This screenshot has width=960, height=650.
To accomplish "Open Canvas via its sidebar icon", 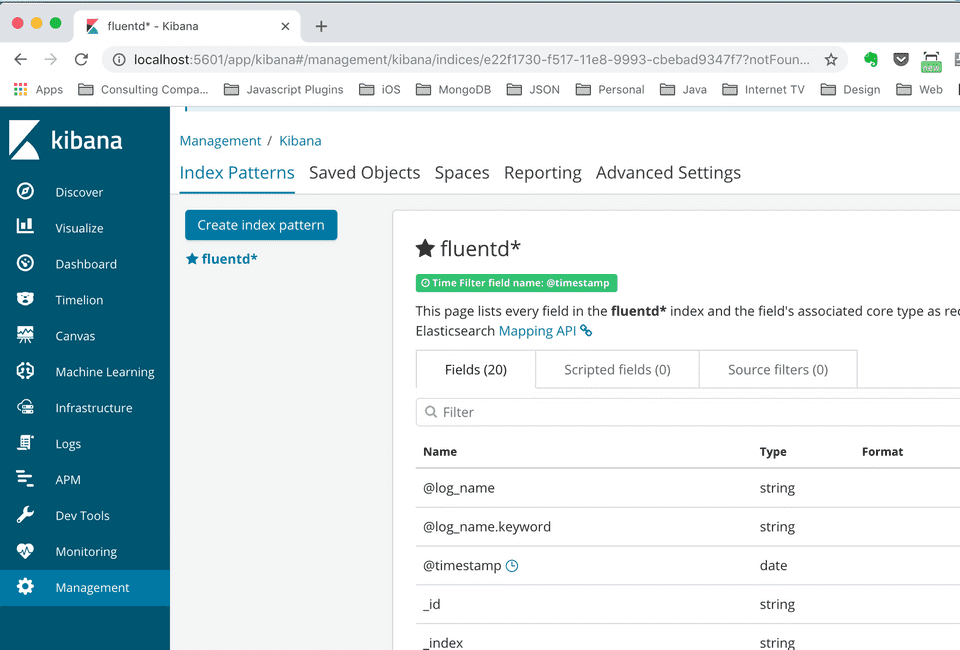I will pos(26,336).
